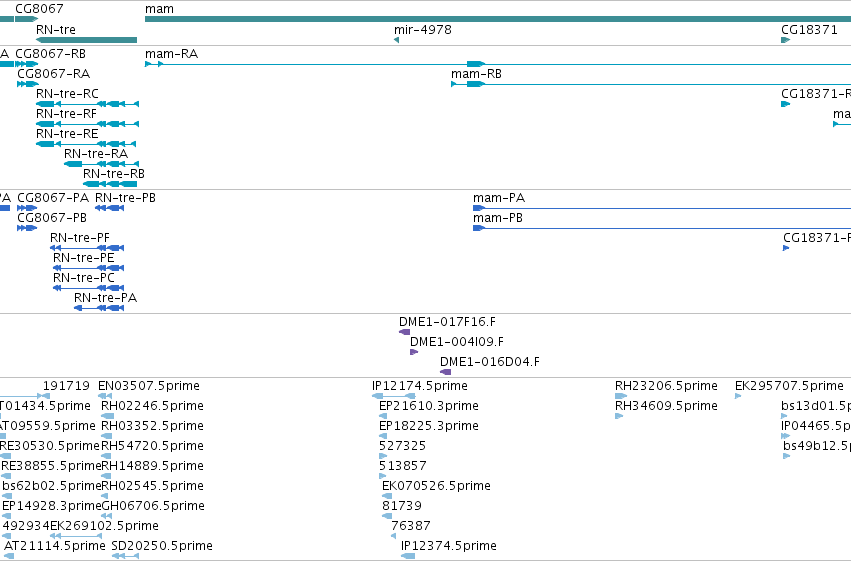Click protein RN-tre-PA
The image size is (851, 561).
106,298
